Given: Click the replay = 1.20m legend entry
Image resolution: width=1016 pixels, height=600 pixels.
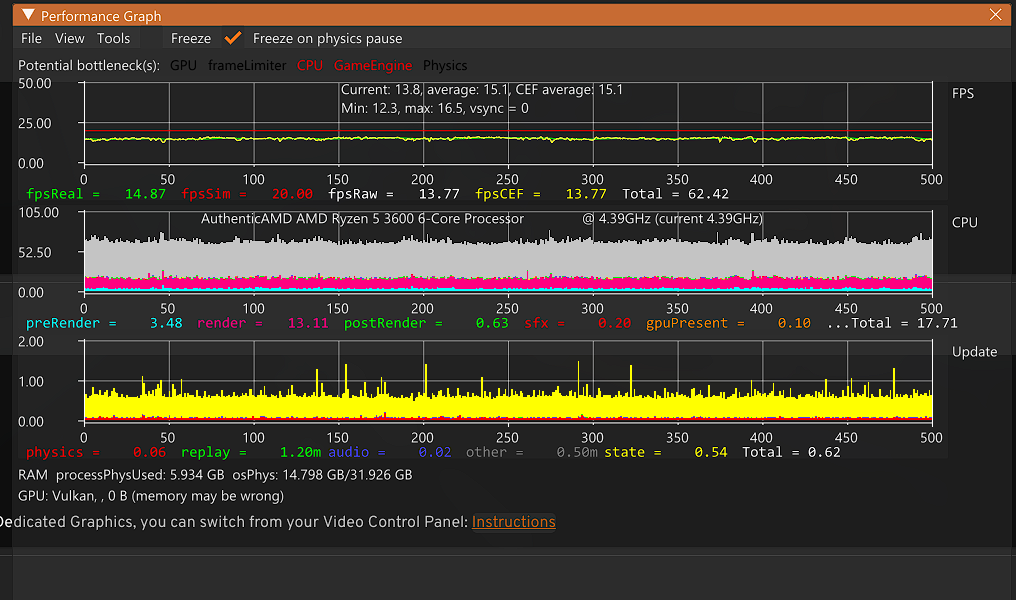Looking at the screenshot, I should point(251,452).
